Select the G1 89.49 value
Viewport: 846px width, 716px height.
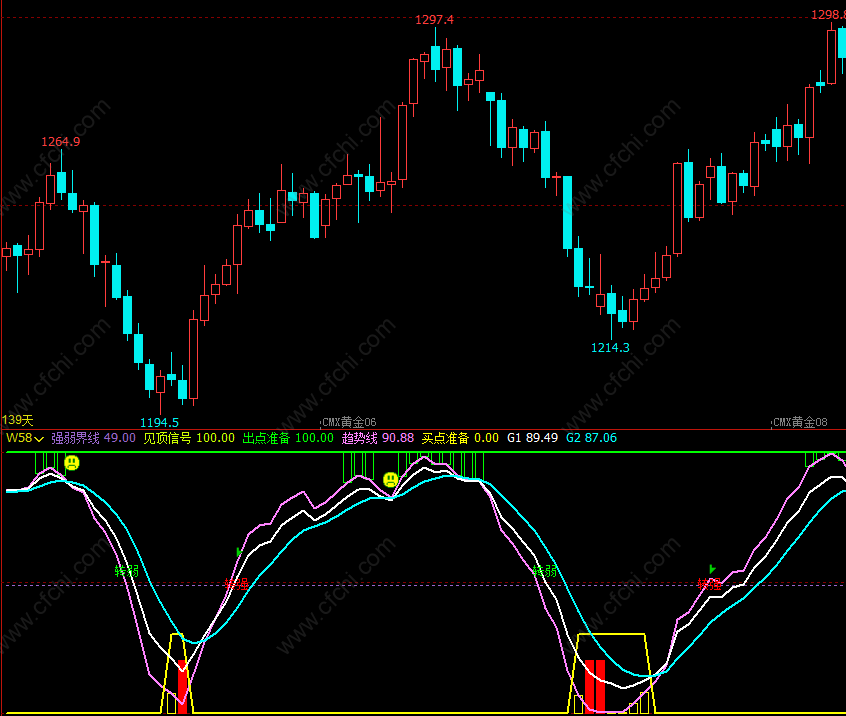pyautogui.click(x=533, y=438)
